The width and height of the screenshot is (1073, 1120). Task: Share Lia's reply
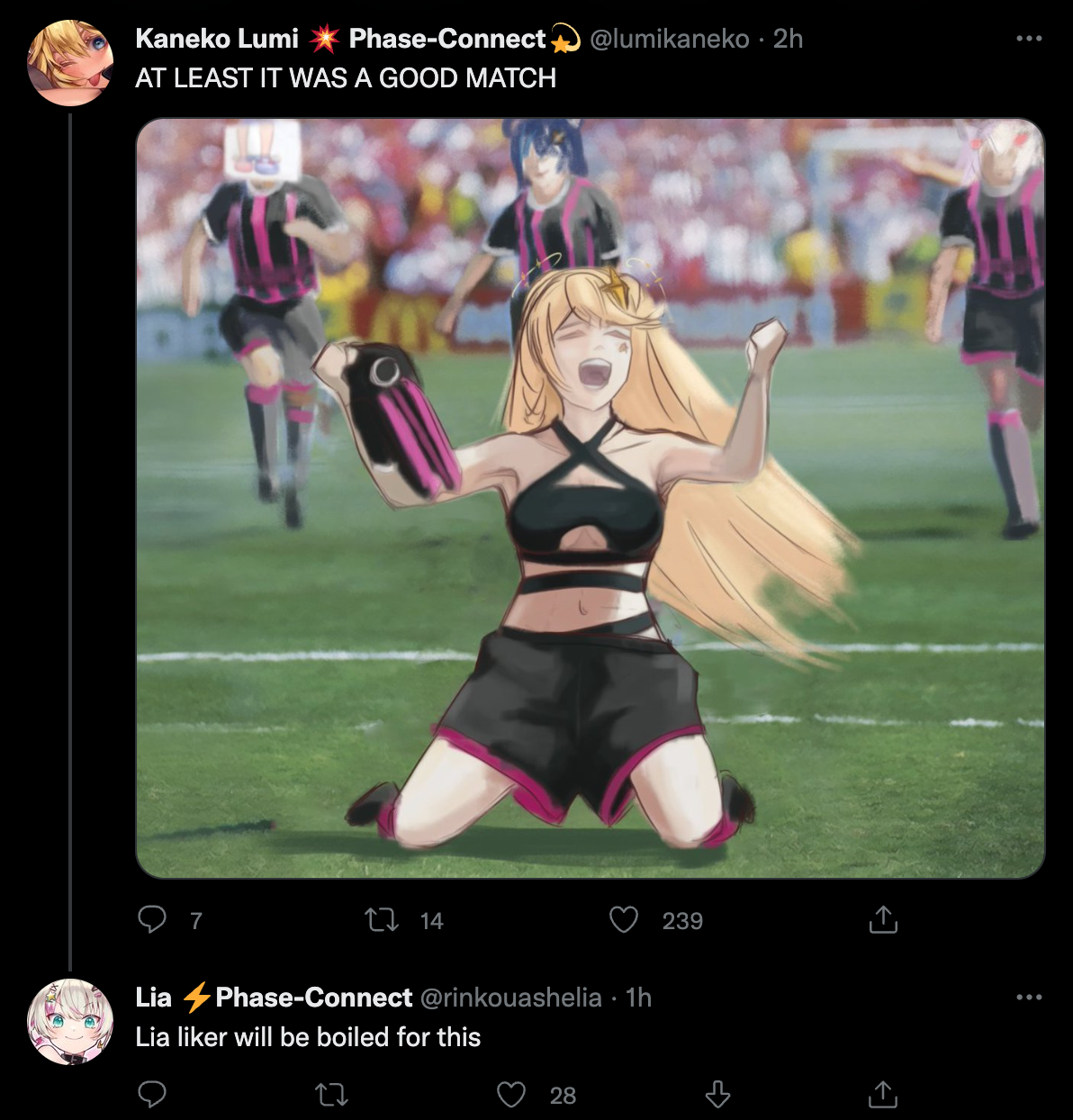(x=883, y=1094)
